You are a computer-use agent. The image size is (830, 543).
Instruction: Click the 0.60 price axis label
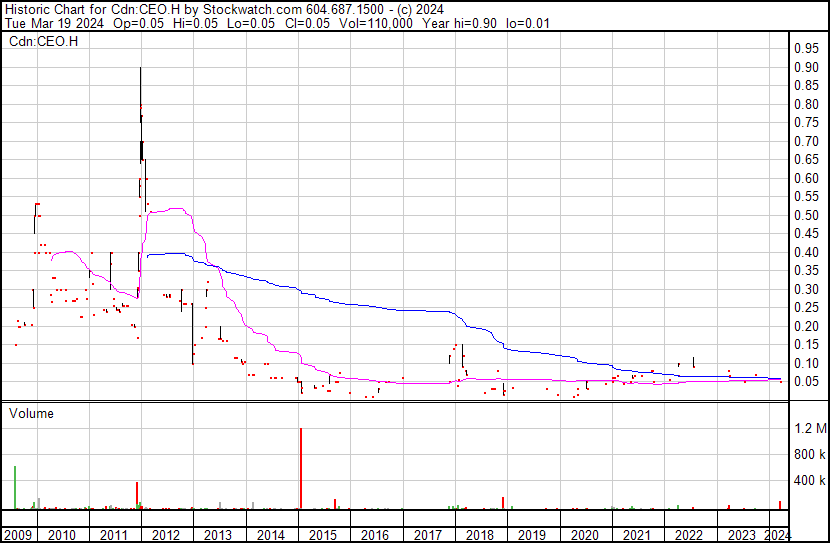click(x=807, y=178)
